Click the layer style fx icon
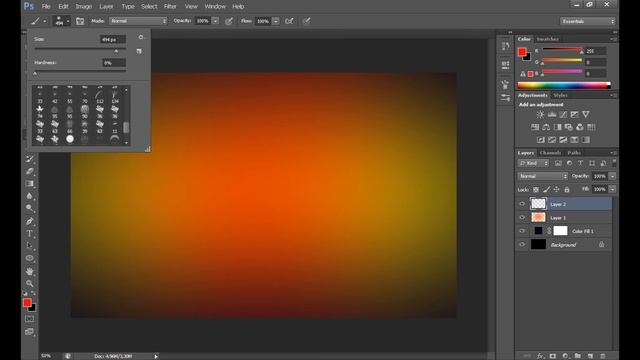 pos(540,356)
